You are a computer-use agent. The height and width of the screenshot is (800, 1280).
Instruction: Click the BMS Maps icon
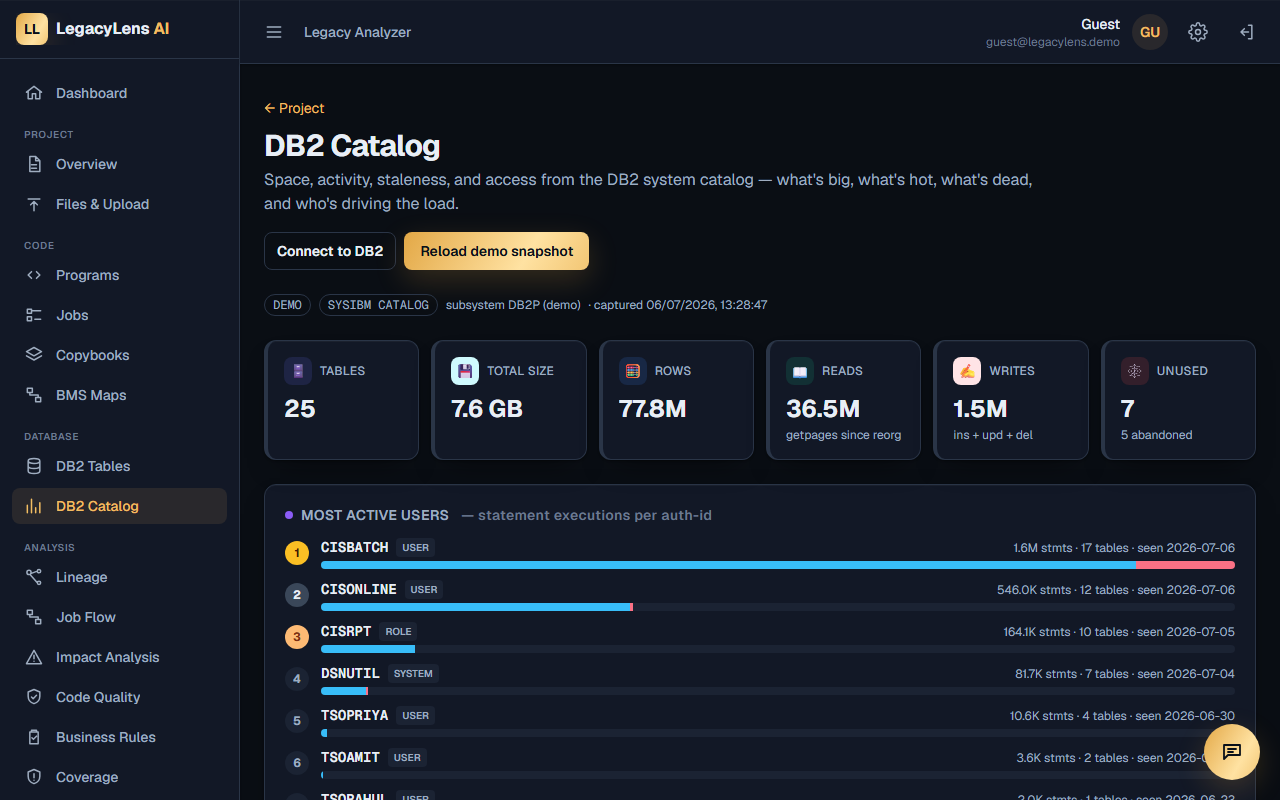[x=34, y=395]
